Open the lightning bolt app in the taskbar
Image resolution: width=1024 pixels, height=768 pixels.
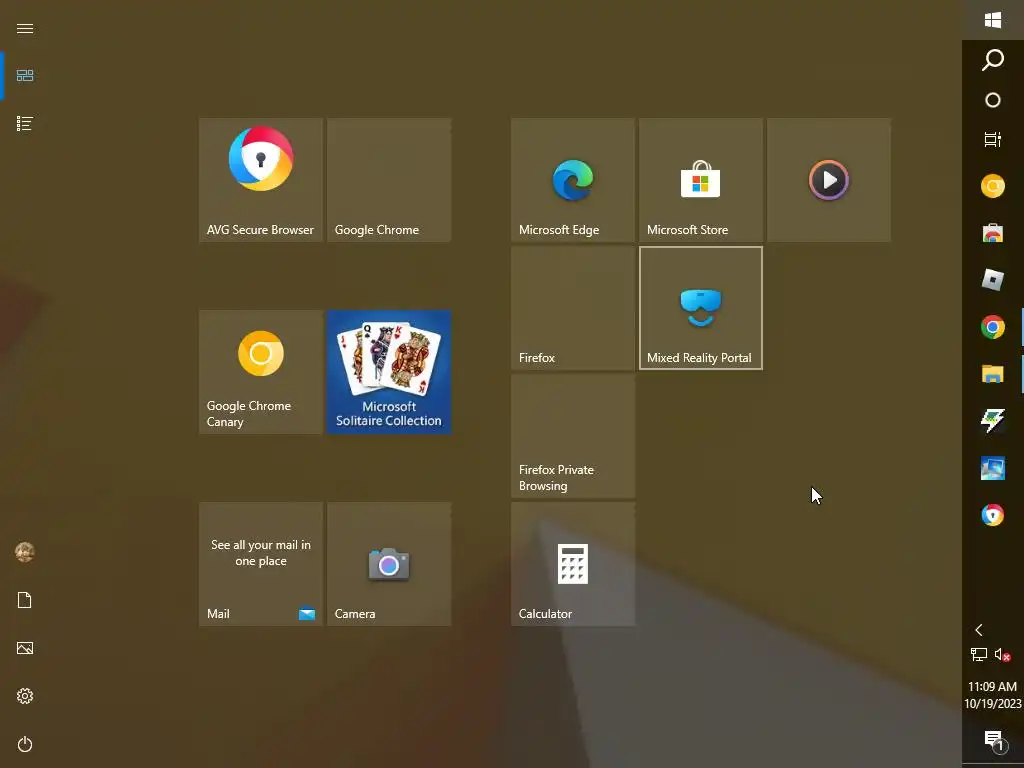pos(993,421)
